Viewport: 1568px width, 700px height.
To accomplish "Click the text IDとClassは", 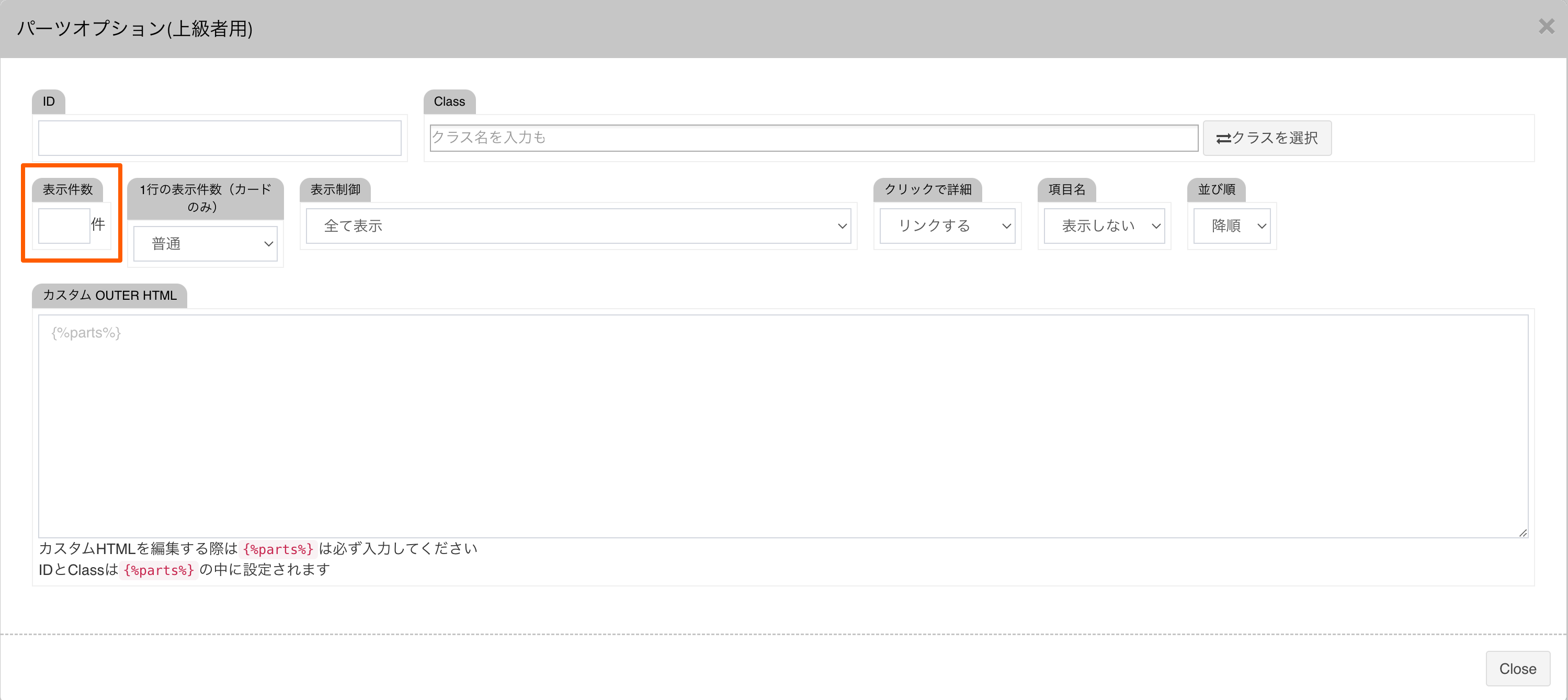I will (x=78, y=570).
